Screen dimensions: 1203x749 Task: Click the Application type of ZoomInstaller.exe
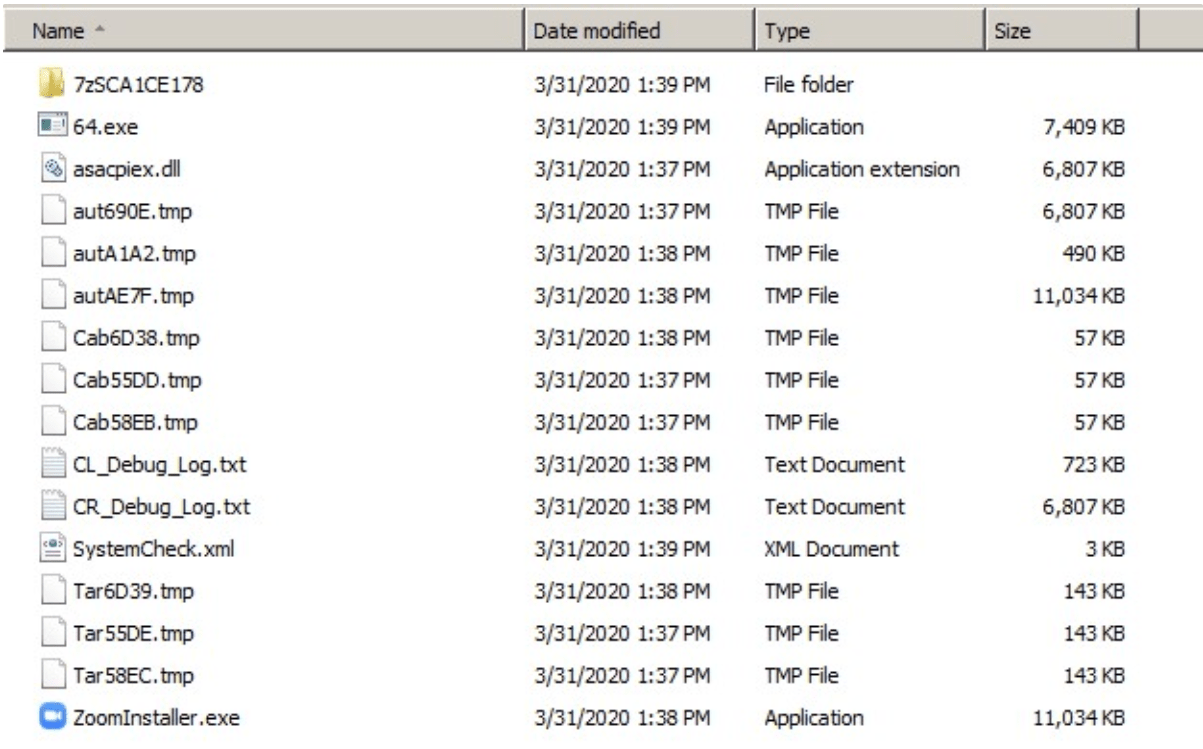pos(814,717)
